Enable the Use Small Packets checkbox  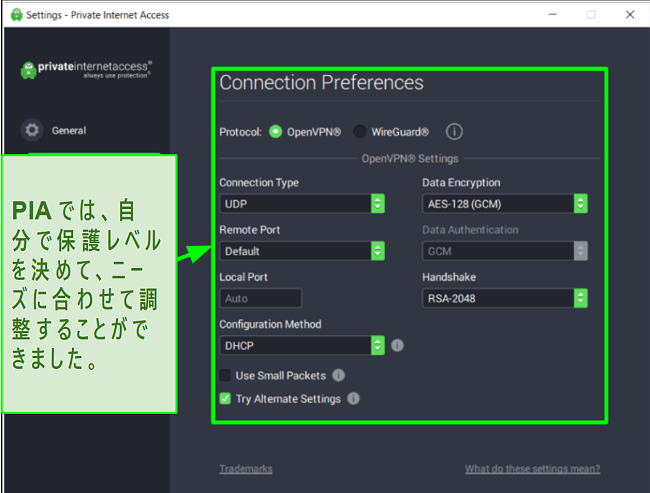pos(225,375)
